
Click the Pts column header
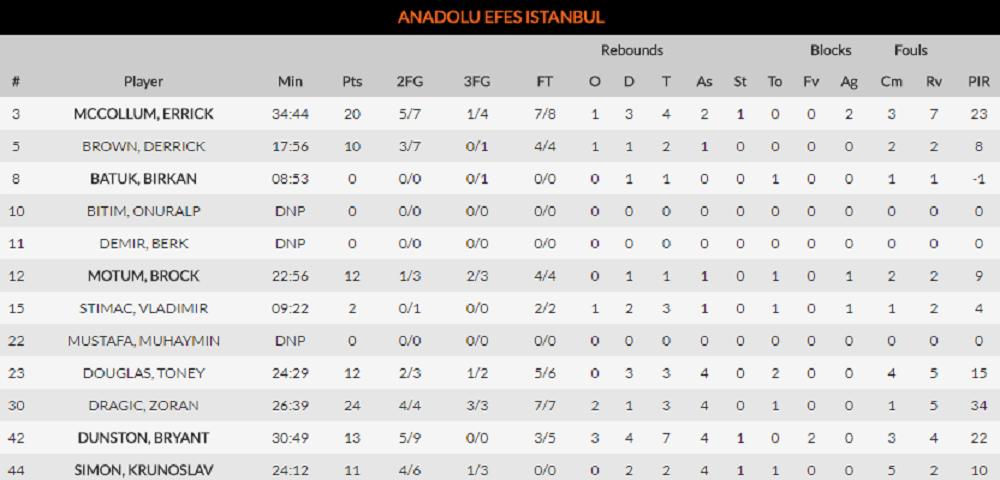352,82
